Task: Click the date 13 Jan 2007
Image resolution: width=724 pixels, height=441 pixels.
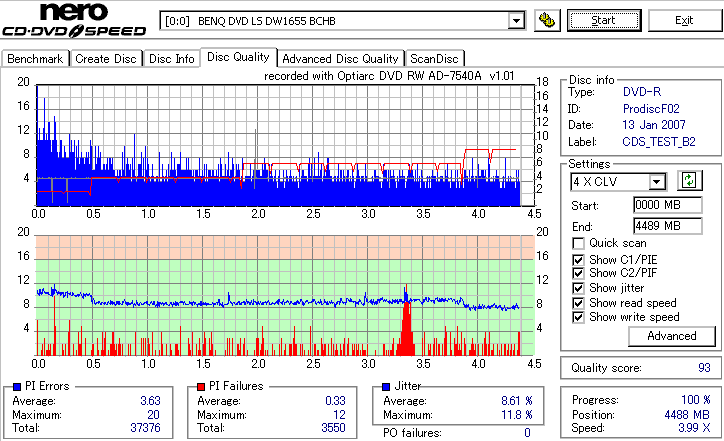Action: [x=654, y=125]
